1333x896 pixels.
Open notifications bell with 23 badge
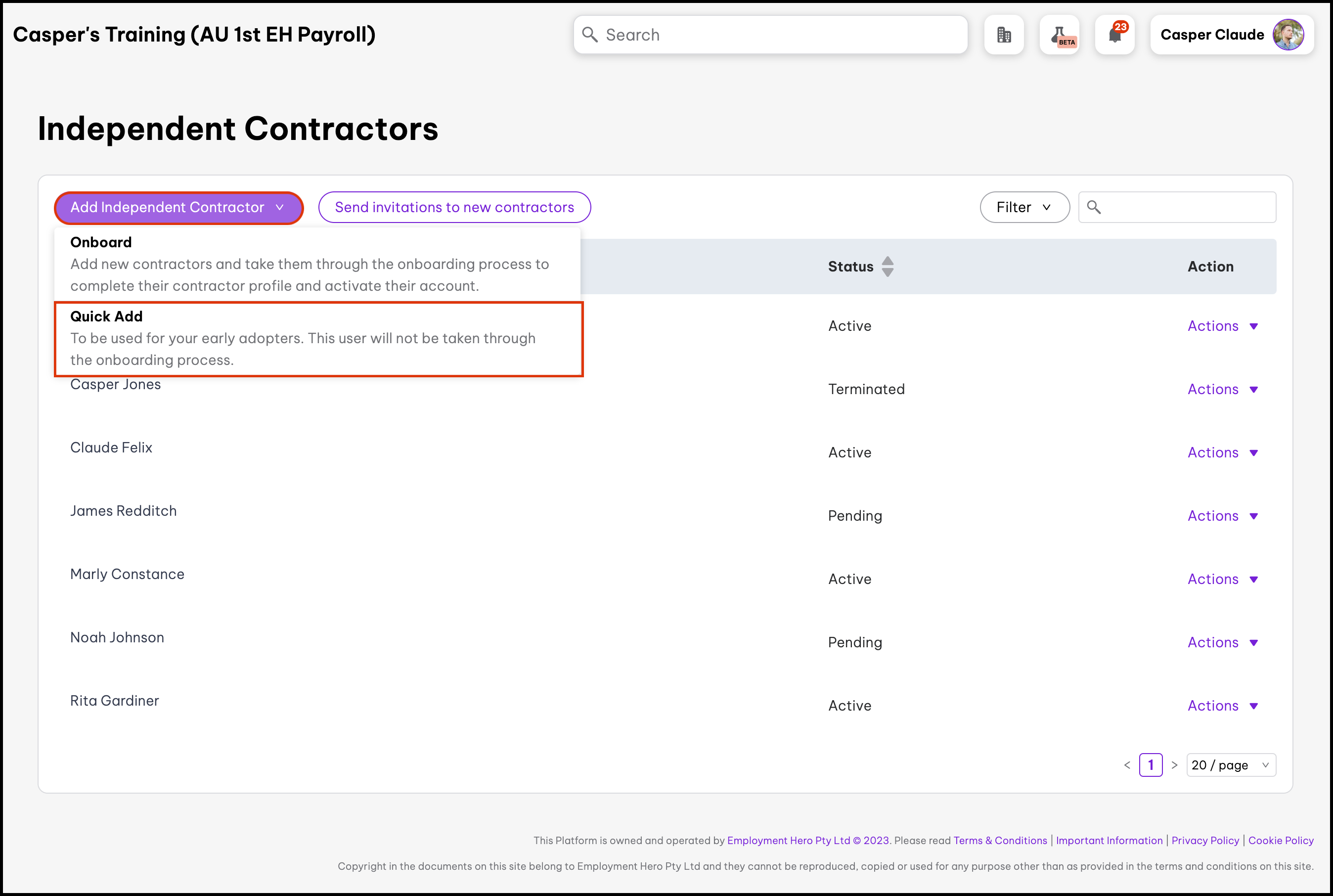coord(1114,35)
